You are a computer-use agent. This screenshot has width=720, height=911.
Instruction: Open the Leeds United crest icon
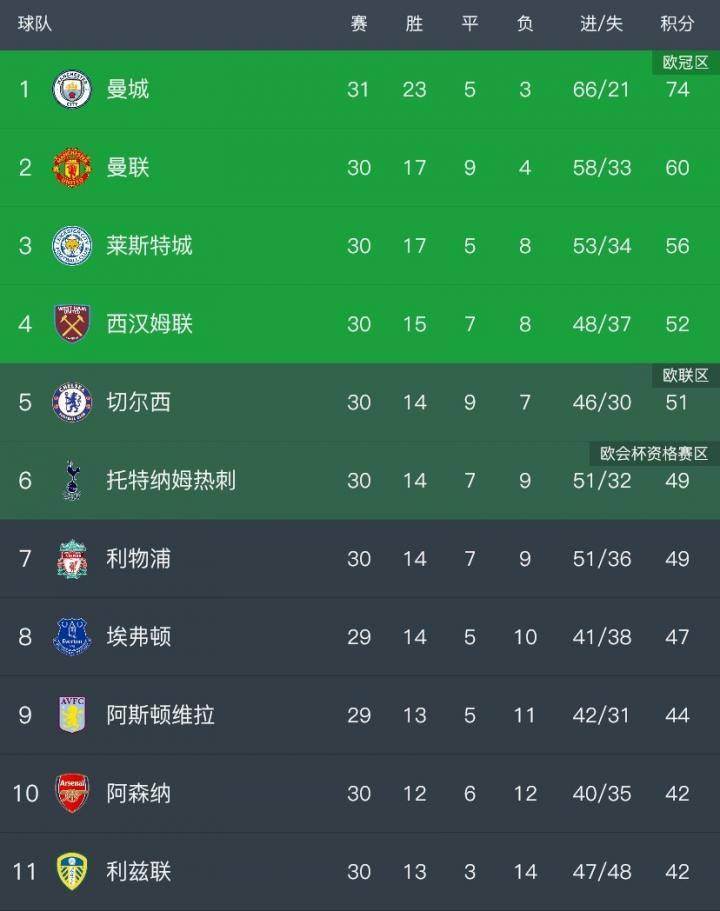tap(72, 871)
